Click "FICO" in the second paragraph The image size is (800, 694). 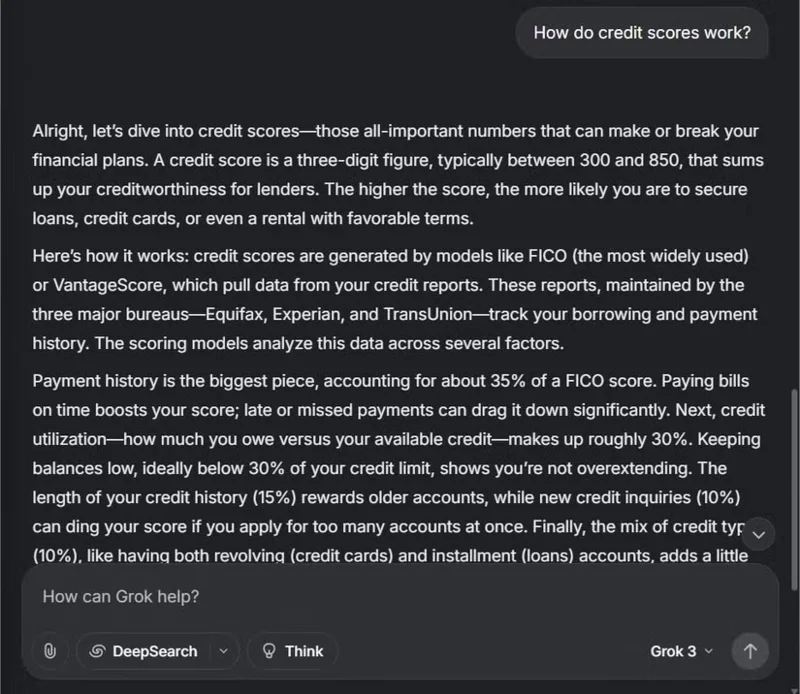(x=547, y=256)
